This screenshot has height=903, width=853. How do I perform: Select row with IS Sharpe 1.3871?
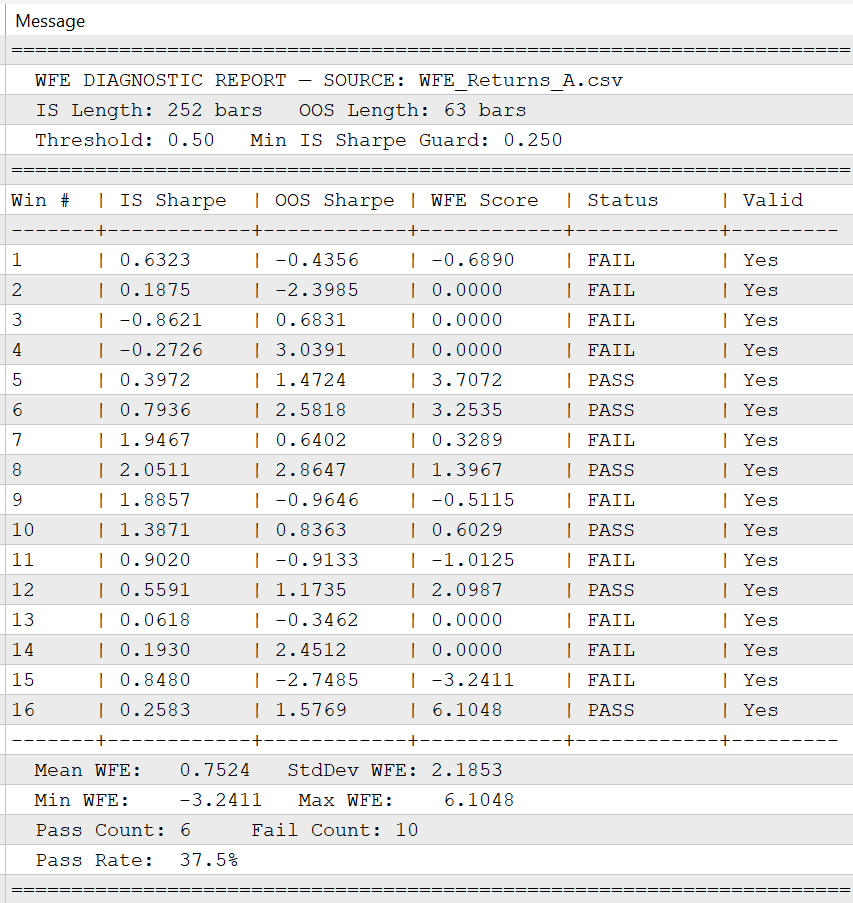(429, 529)
